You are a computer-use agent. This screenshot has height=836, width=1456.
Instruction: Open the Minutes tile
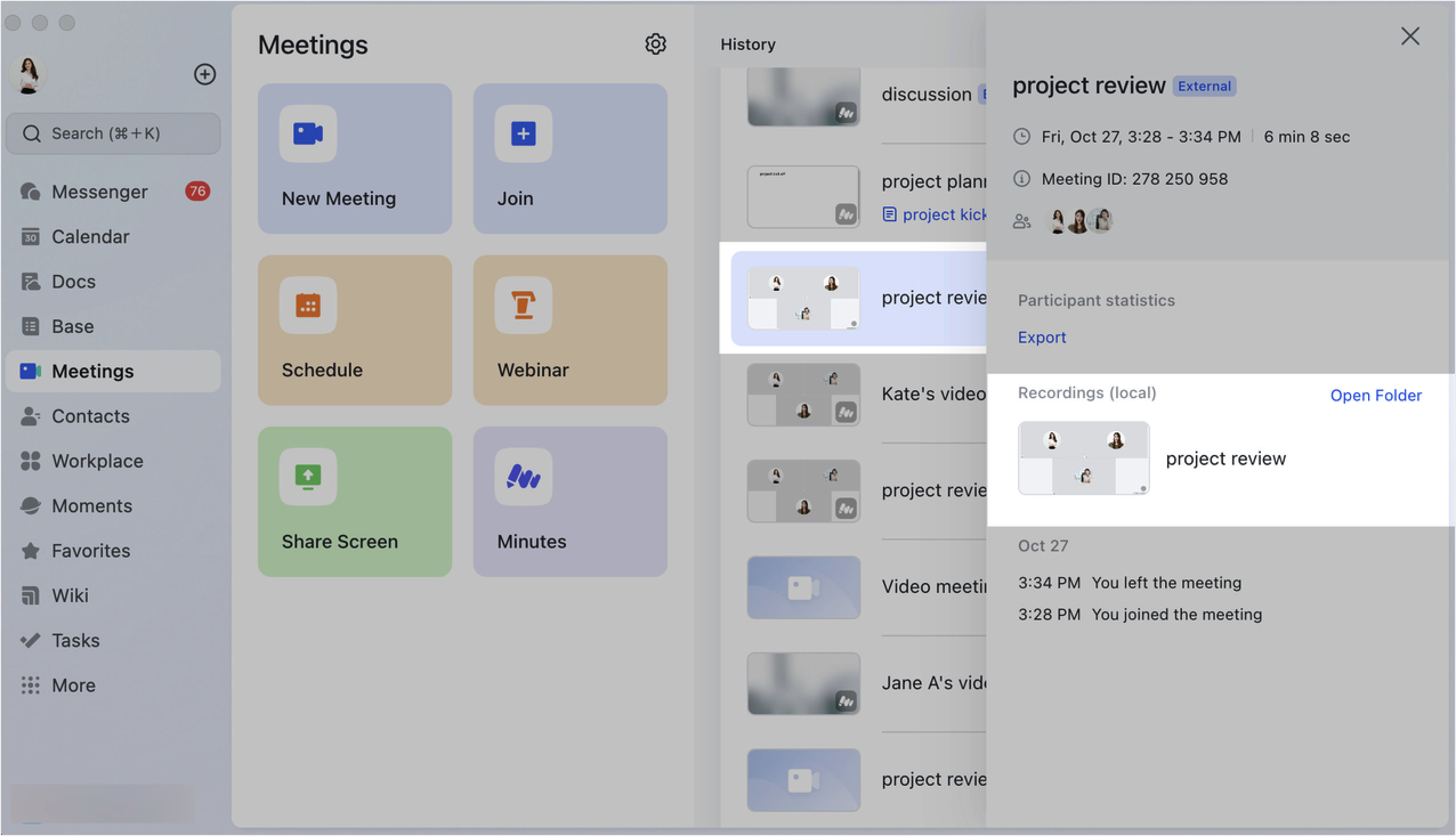(569, 501)
